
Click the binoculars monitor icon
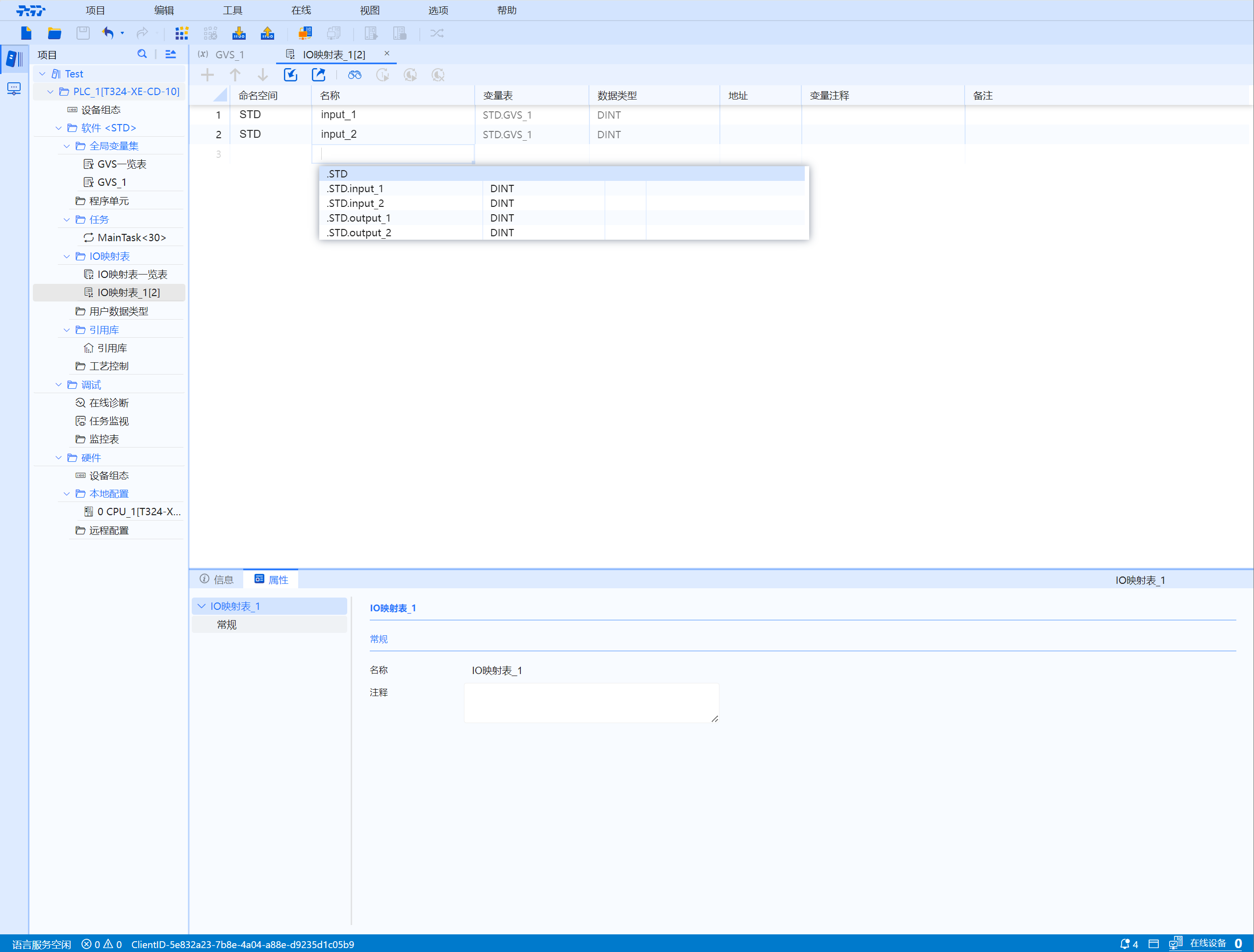click(x=355, y=75)
